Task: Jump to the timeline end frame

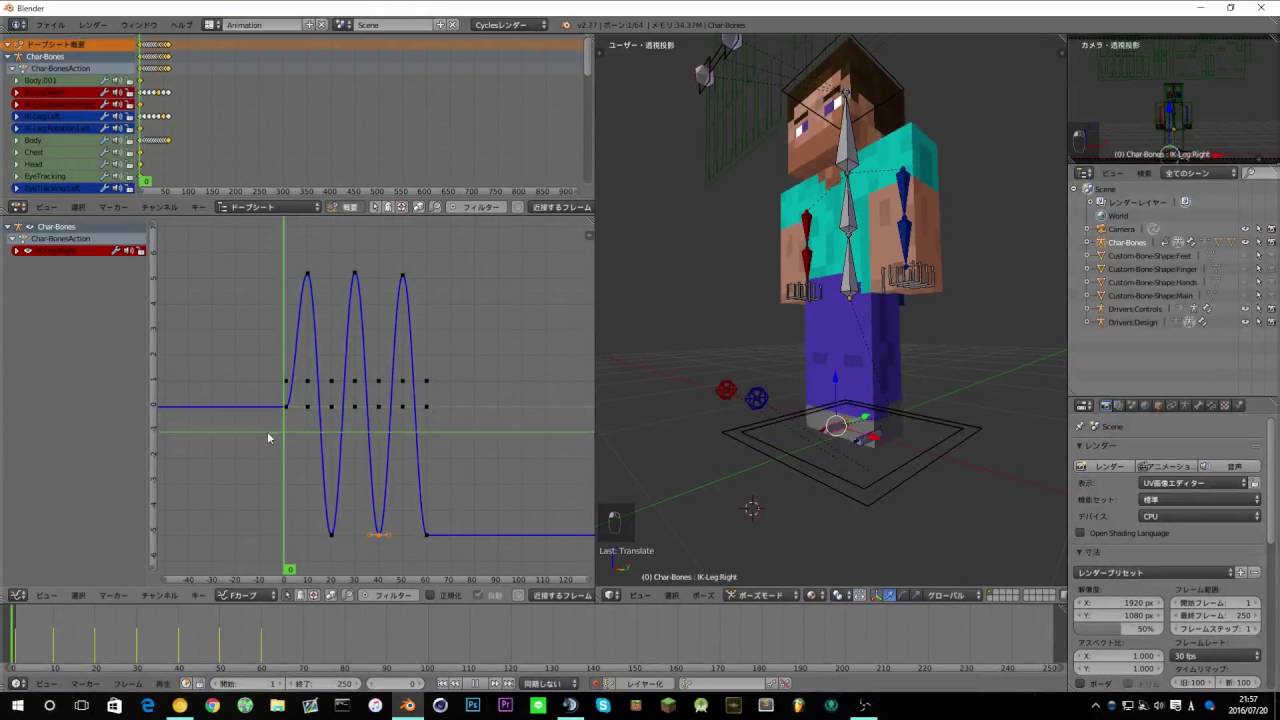Action: [507, 683]
